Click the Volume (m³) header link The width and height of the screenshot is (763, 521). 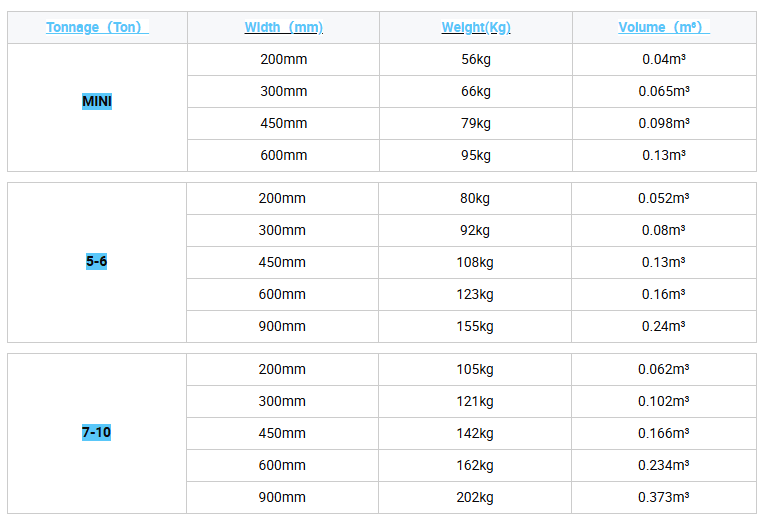(x=664, y=28)
